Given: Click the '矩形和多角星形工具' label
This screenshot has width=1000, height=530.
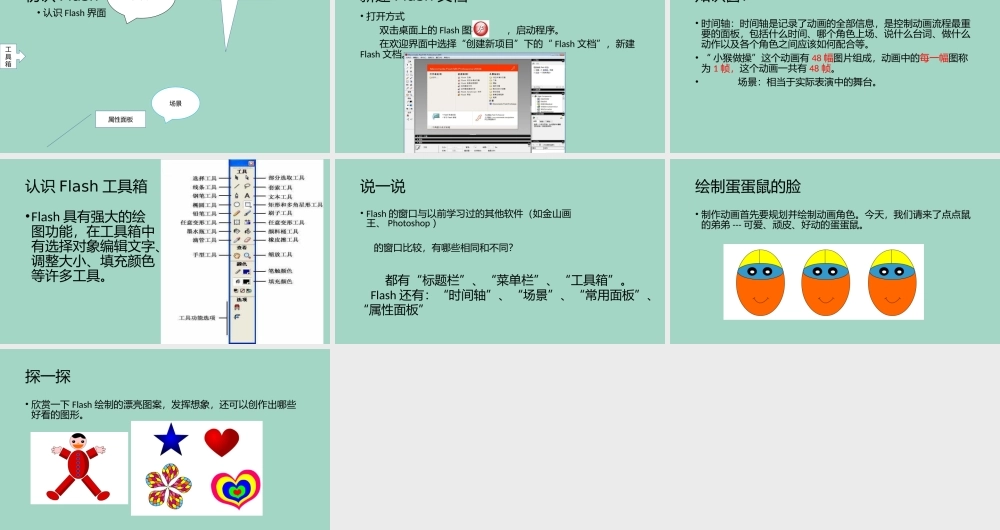Looking at the screenshot, I should click(x=295, y=205).
